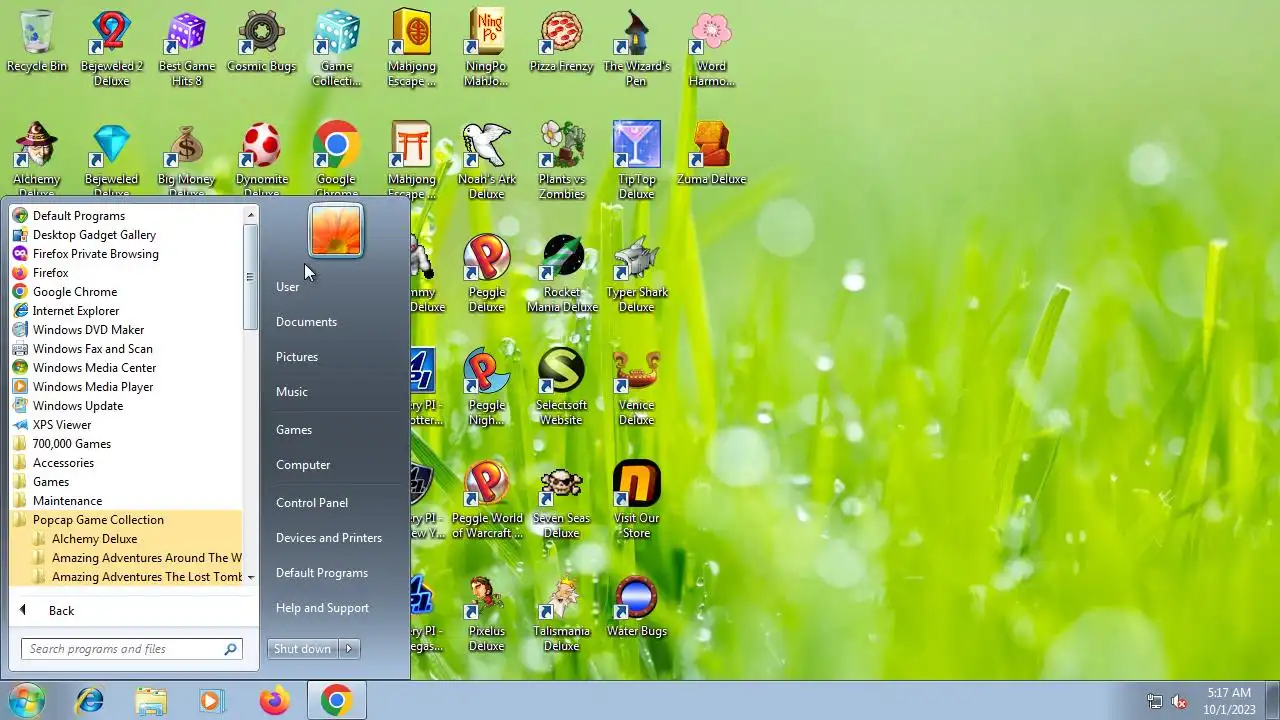Expand the Accessories folder in Start menu
This screenshot has height=720, width=1280.
tap(126, 463)
